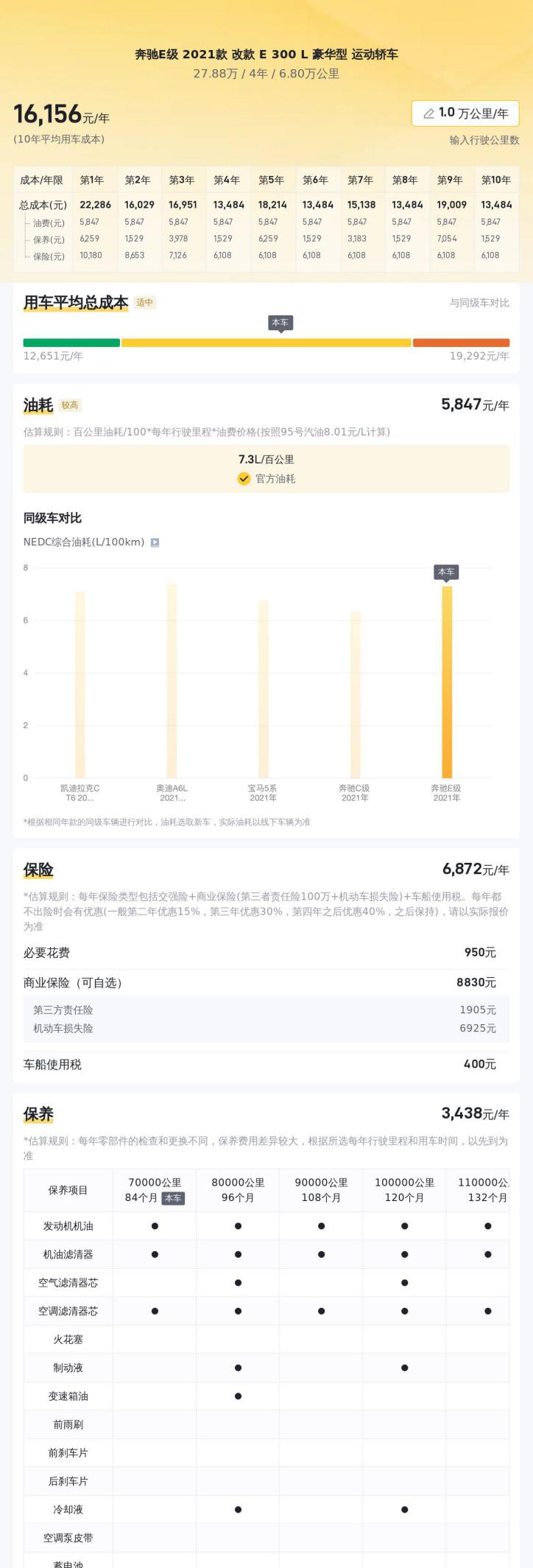This screenshot has width=533, height=1568.
Task: Open the 1.0万公里/年 mileage button
Action: pyautogui.click(x=465, y=113)
